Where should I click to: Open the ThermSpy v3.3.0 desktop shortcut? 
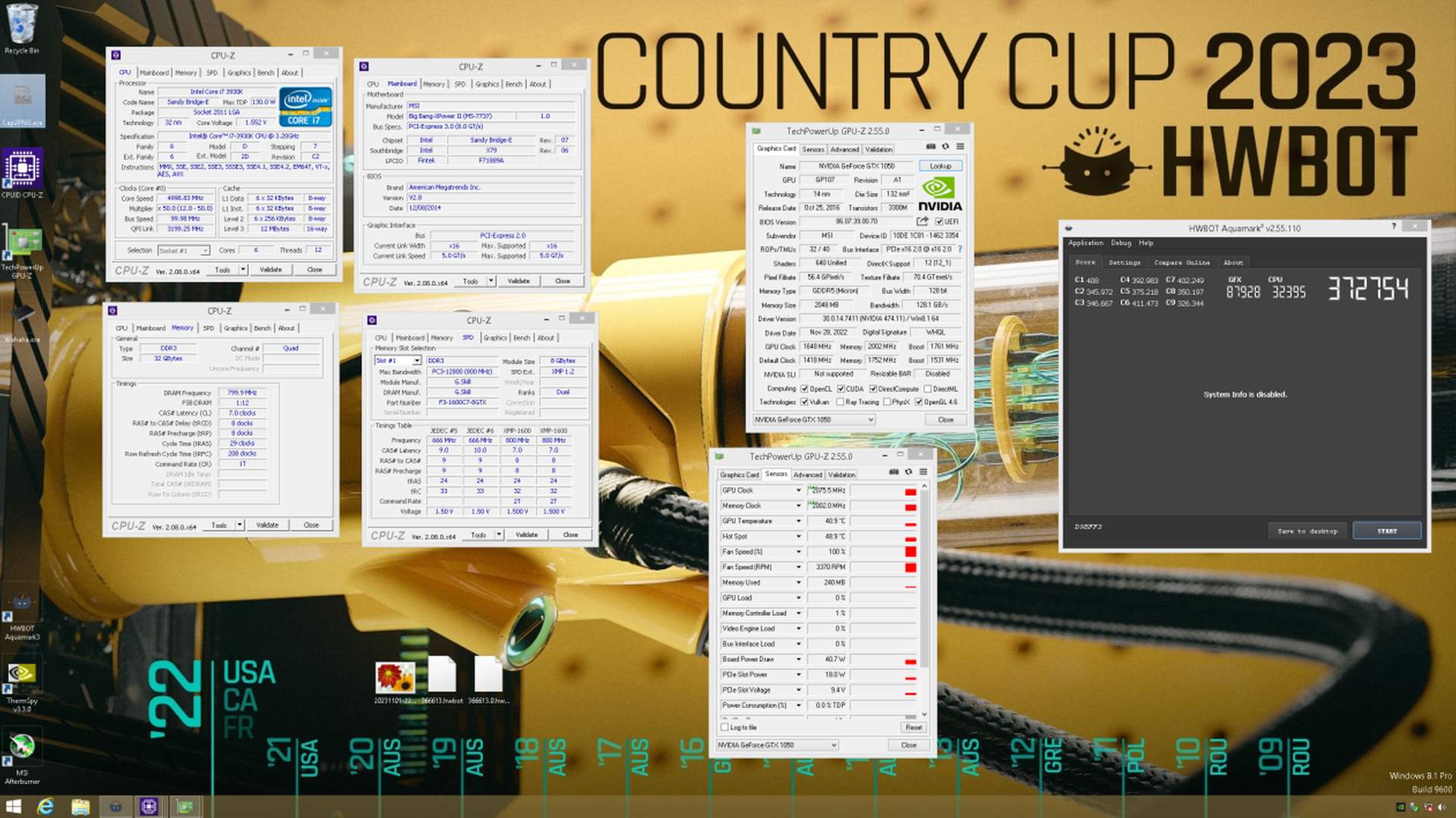tap(22, 688)
